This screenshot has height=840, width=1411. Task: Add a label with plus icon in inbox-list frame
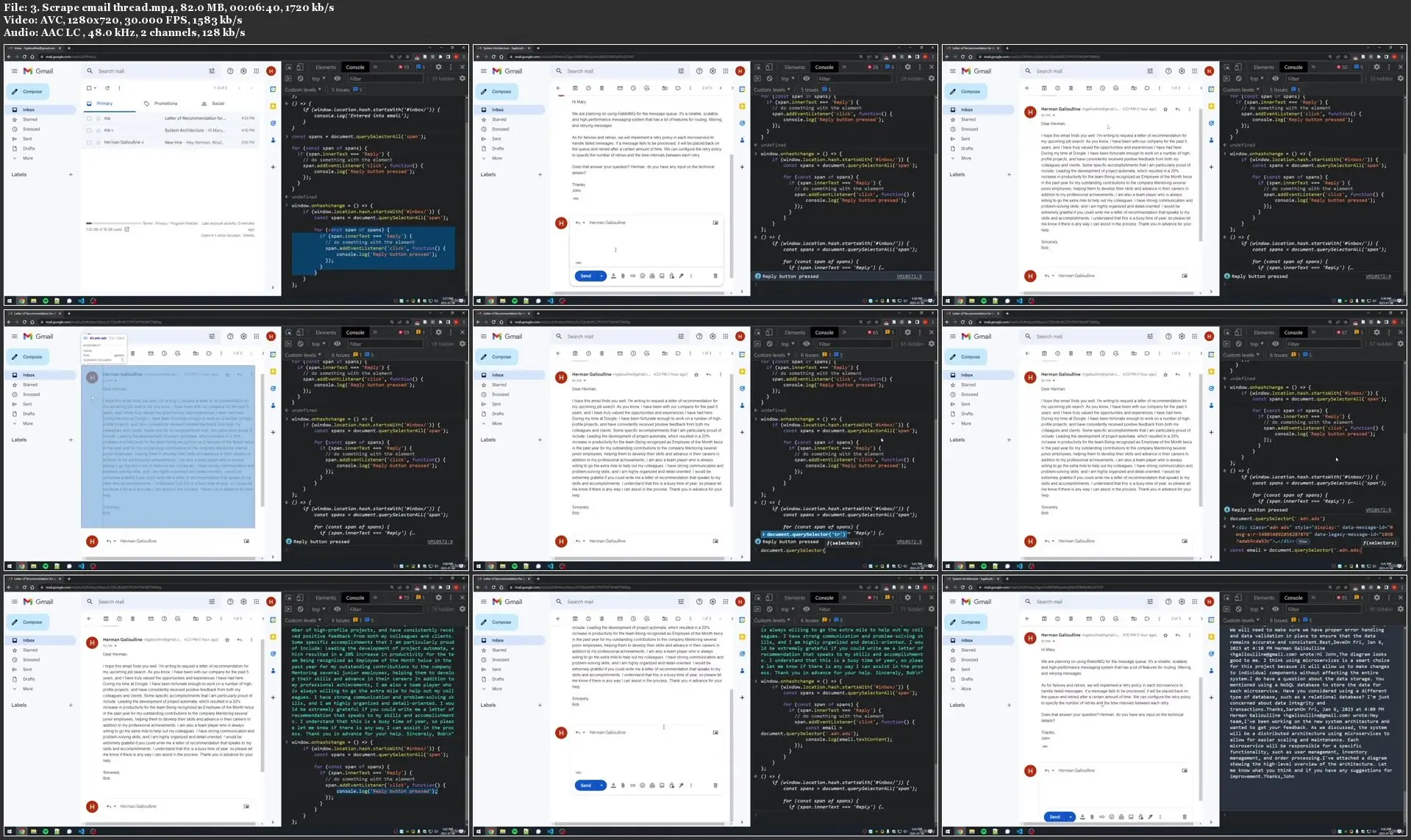(x=71, y=175)
